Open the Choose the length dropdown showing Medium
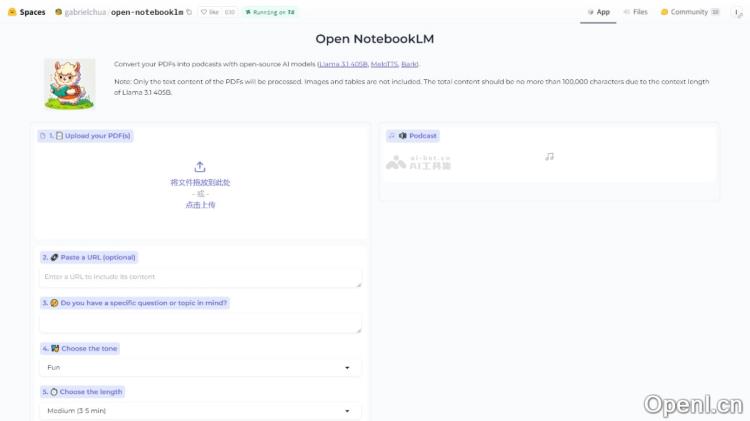Screen dimensions: 750x421 tap(200, 410)
